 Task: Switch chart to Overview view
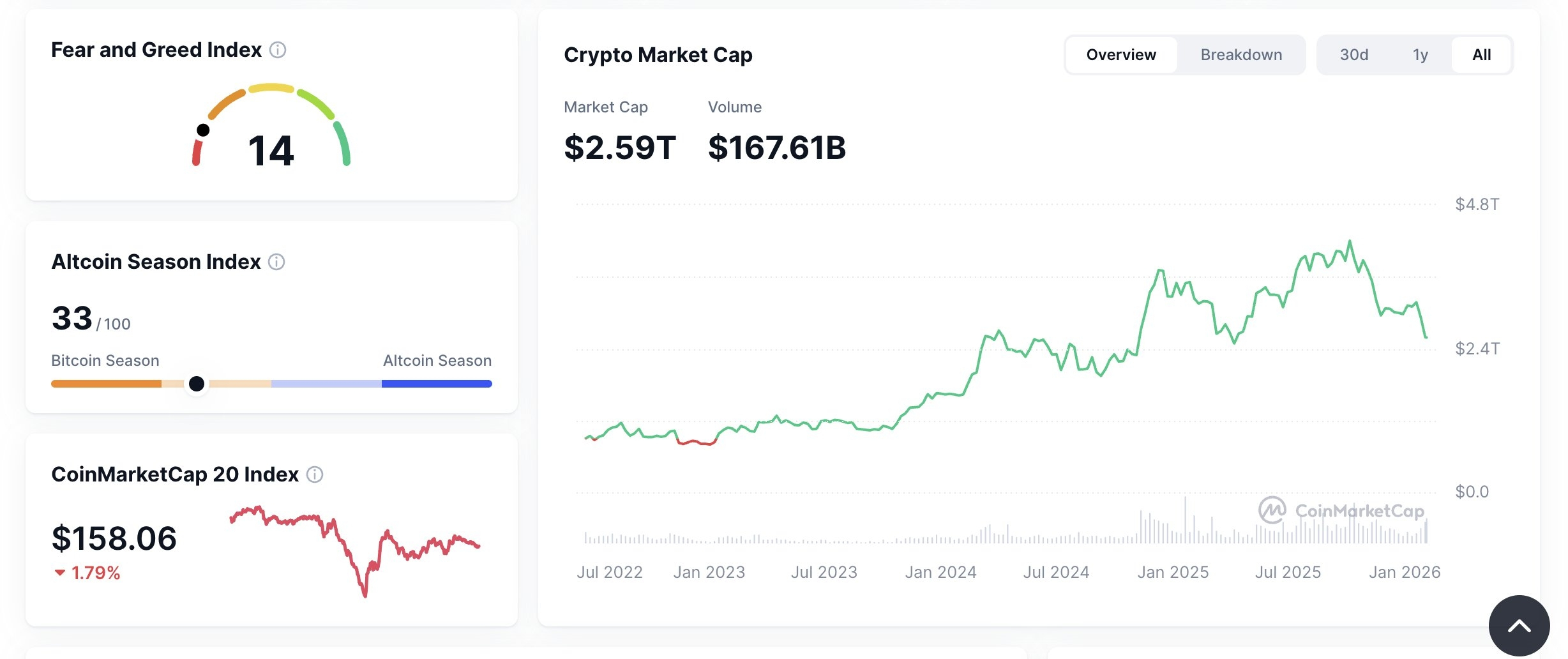1121,55
